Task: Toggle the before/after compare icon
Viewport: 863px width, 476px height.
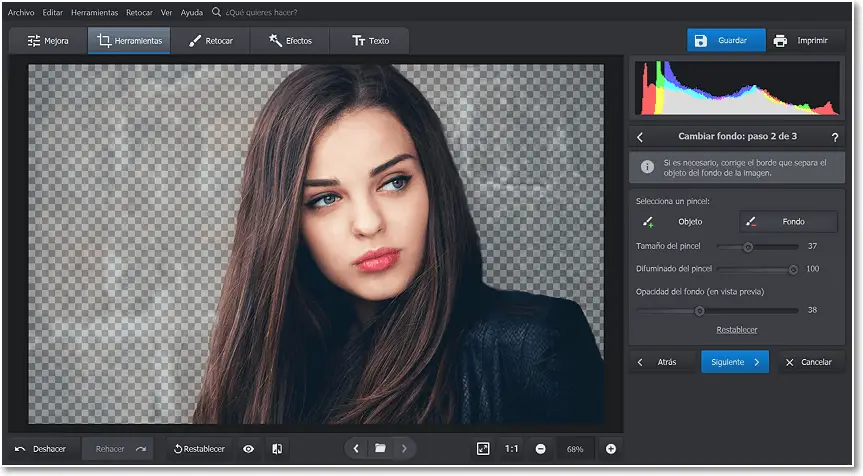Action: (277, 449)
